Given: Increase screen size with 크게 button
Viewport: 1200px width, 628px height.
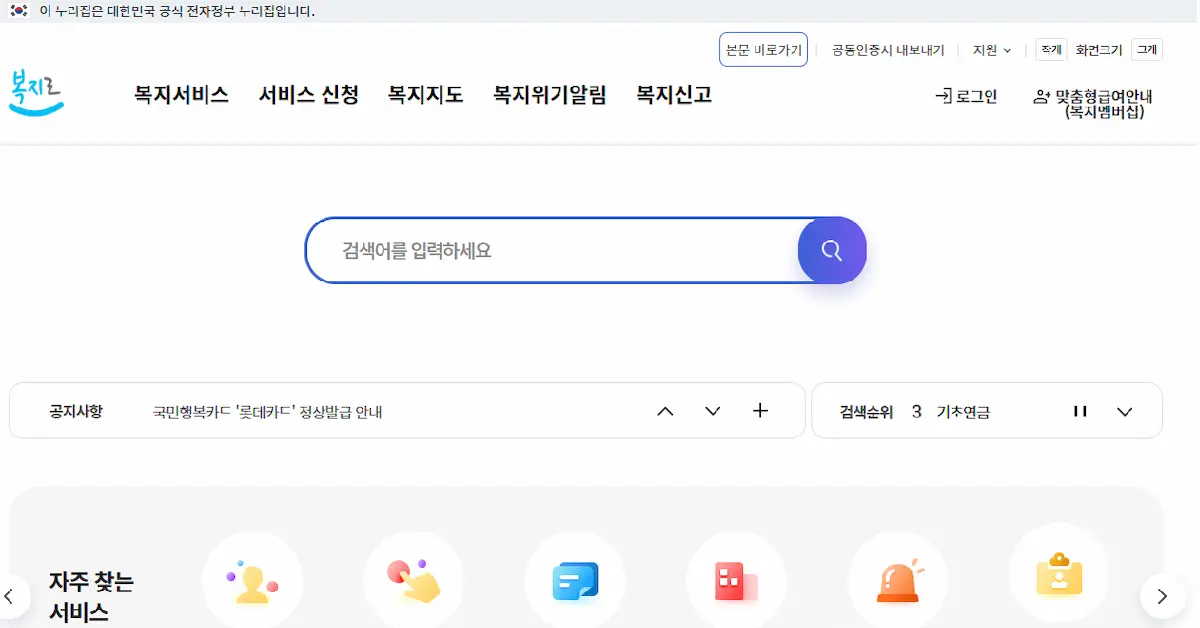Looking at the screenshot, I should (1147, 49).
